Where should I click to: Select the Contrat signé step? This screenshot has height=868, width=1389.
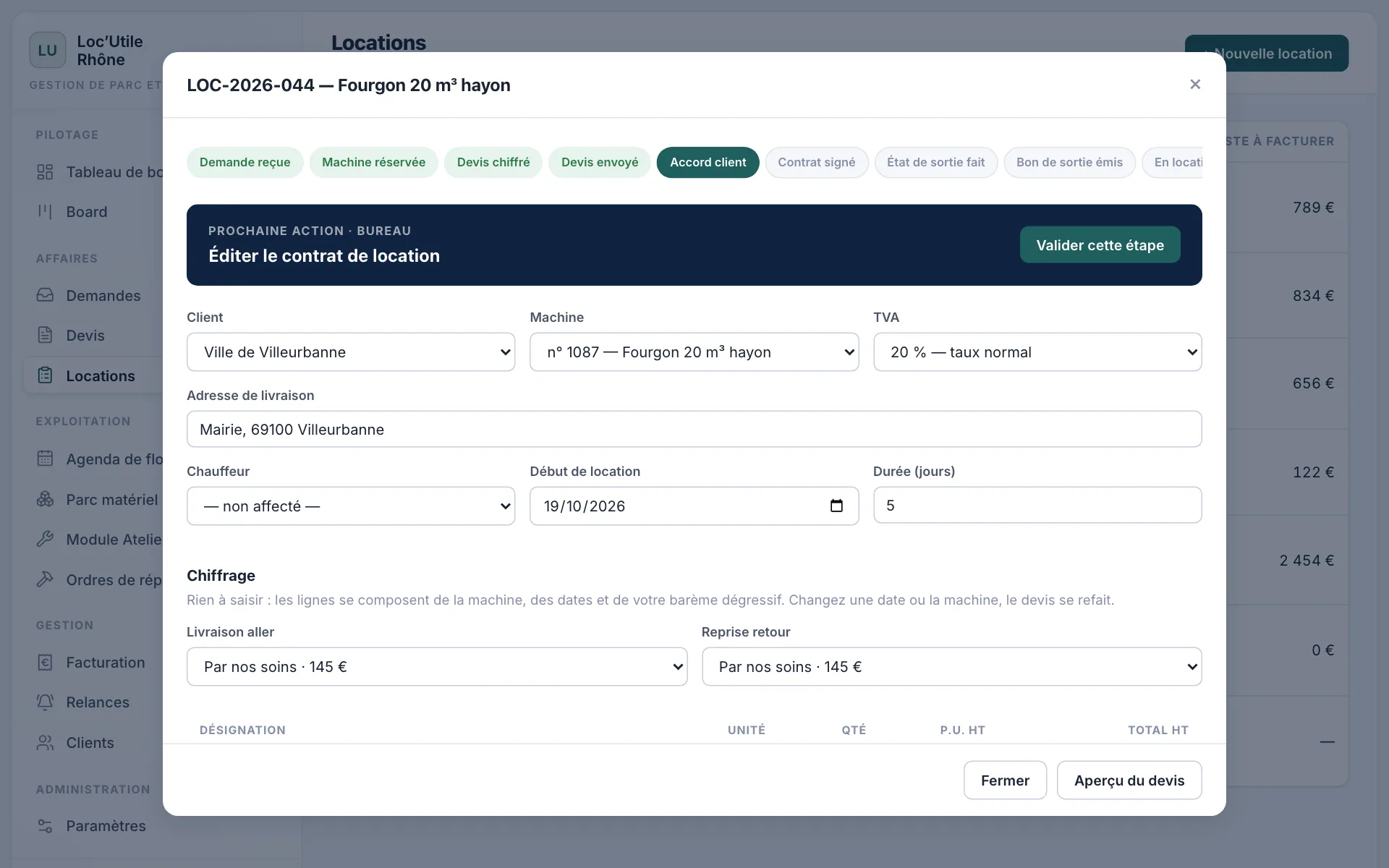pyautogui.click(x=817, y=162)
